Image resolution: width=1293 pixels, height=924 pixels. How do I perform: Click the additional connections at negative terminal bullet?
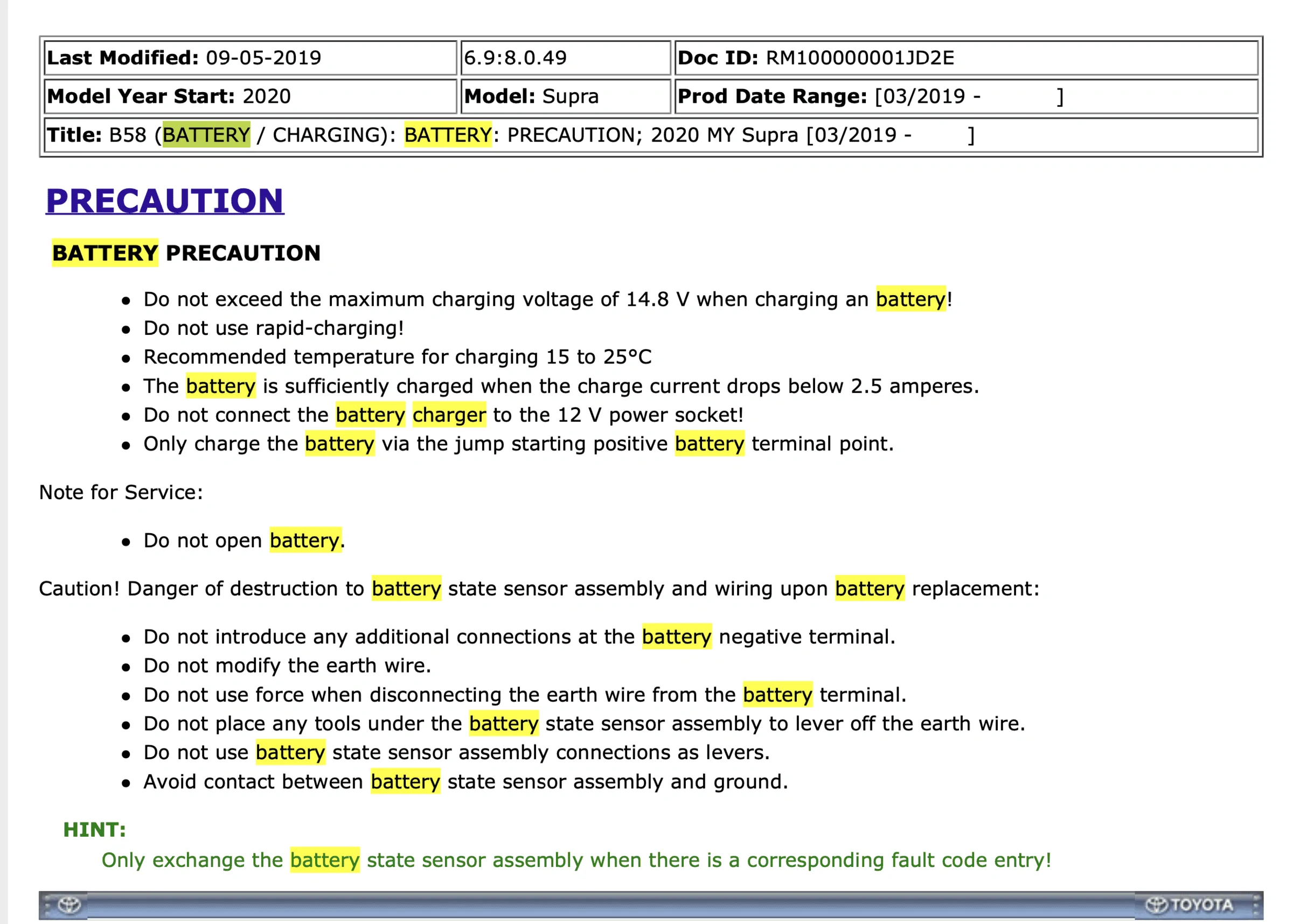point(519,636)
